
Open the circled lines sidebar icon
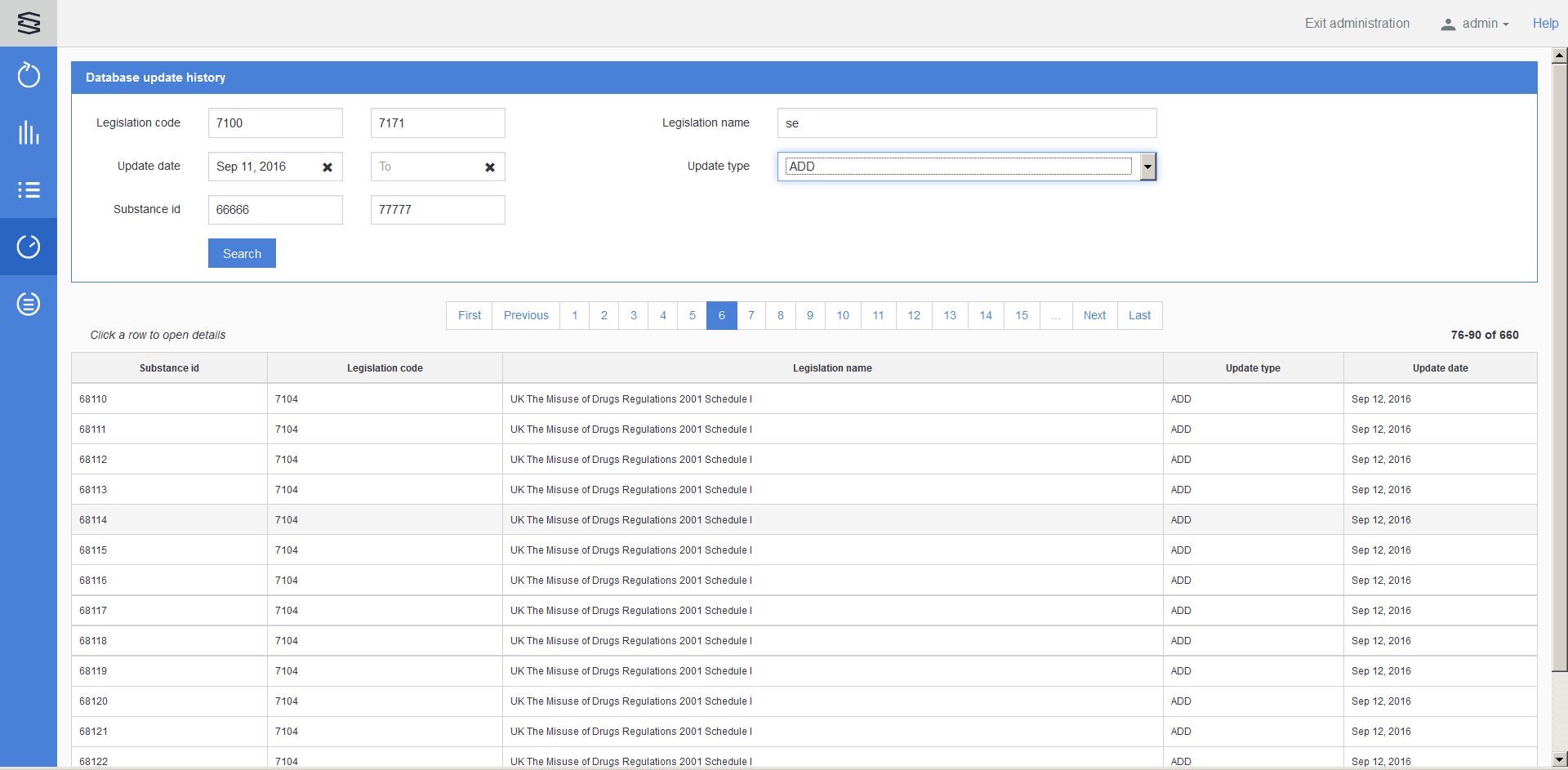29,305
